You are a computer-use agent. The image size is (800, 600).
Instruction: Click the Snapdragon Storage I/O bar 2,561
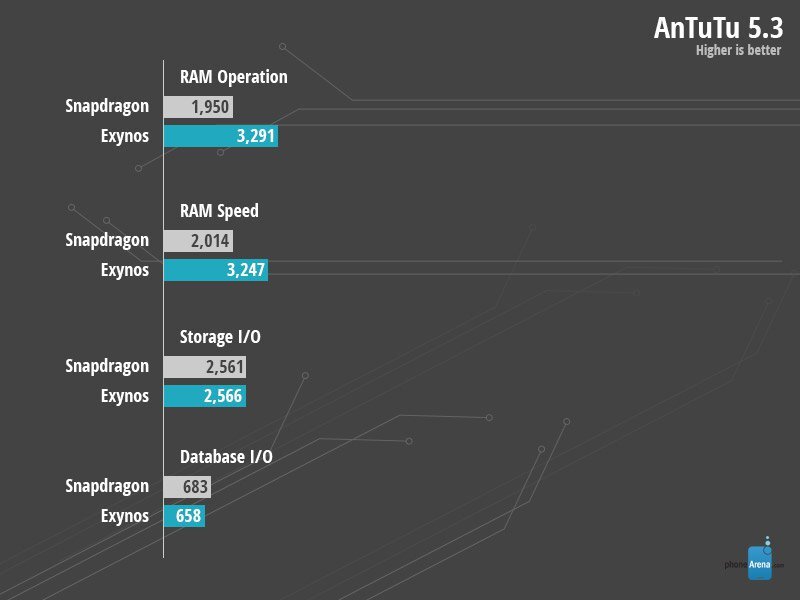(x=205, y=366)
